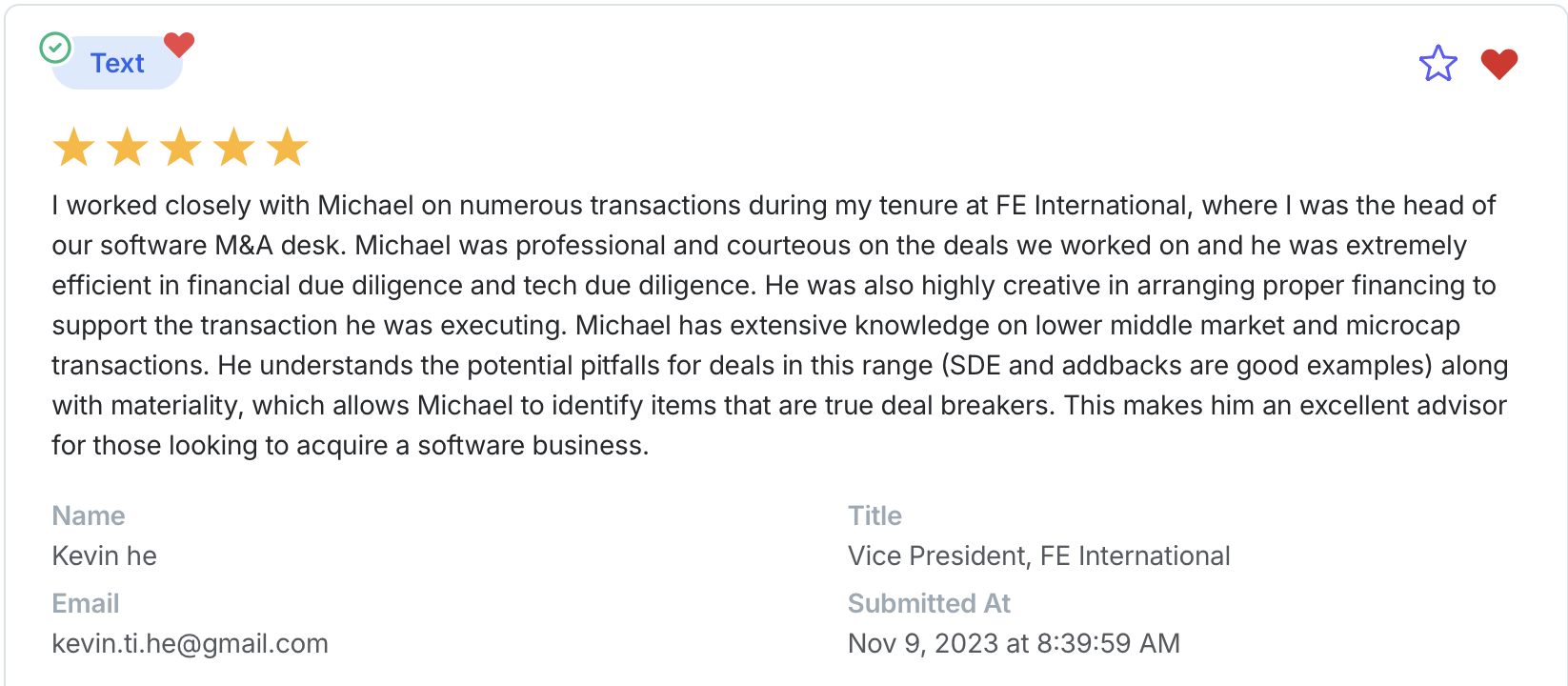Click the Title field label
The image size is (1568, 686).
[874, 515]
